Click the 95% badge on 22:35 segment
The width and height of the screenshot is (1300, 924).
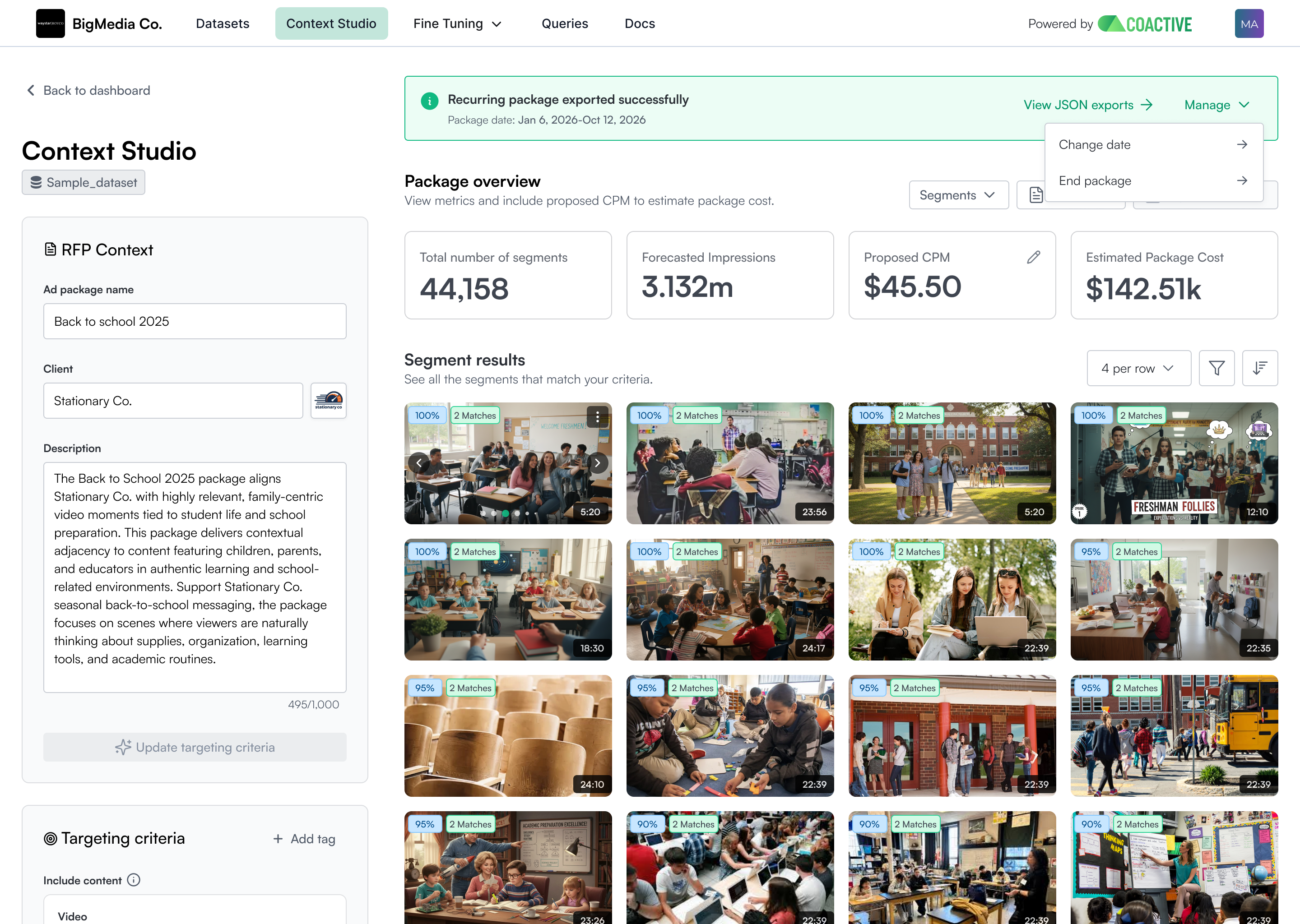1091,551
